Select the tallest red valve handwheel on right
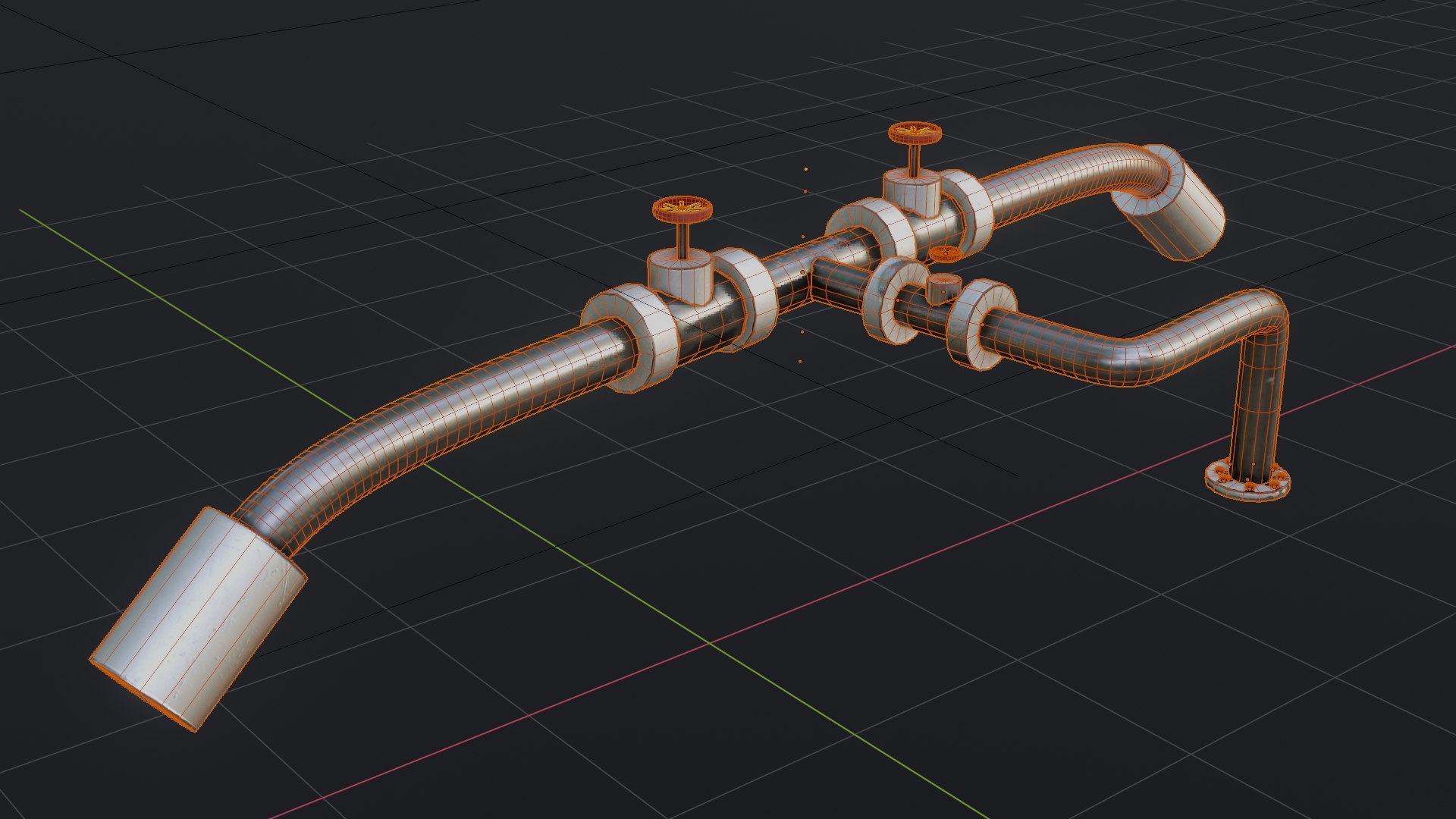 [x=915, y=134]
